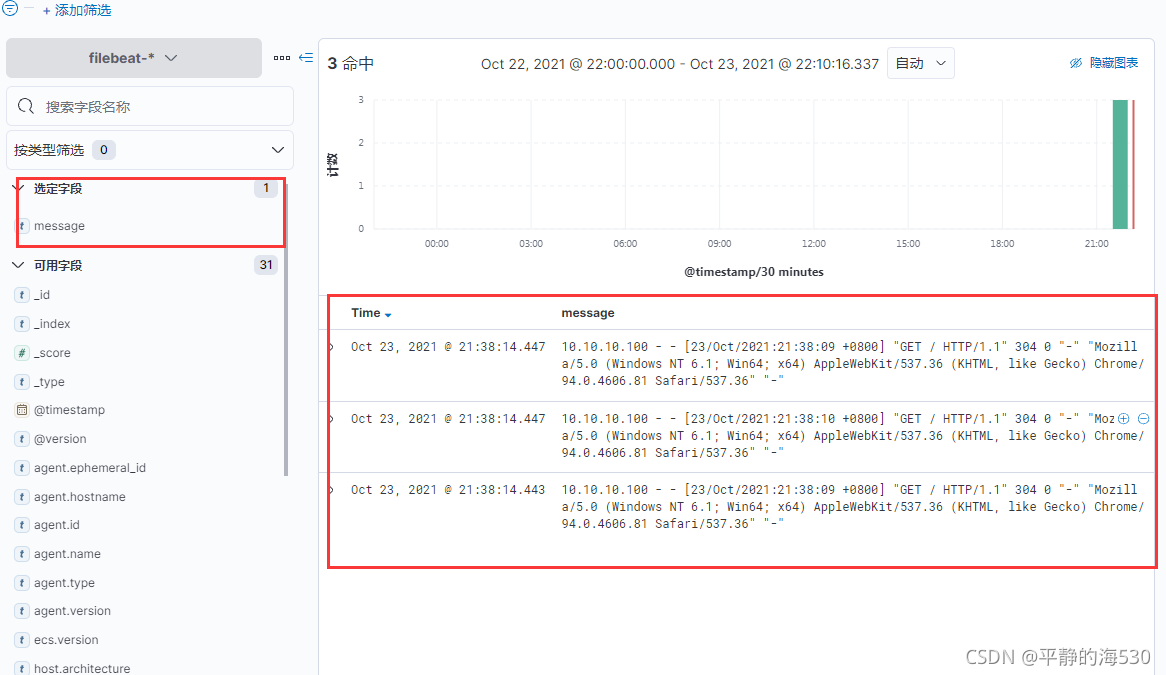
Task: Select the _id field
Action: [42, 295]
